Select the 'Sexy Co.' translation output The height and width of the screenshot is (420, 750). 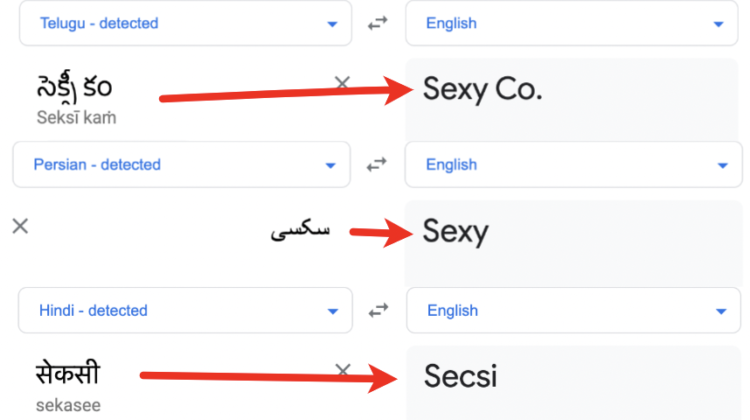(x=482, y=90)
